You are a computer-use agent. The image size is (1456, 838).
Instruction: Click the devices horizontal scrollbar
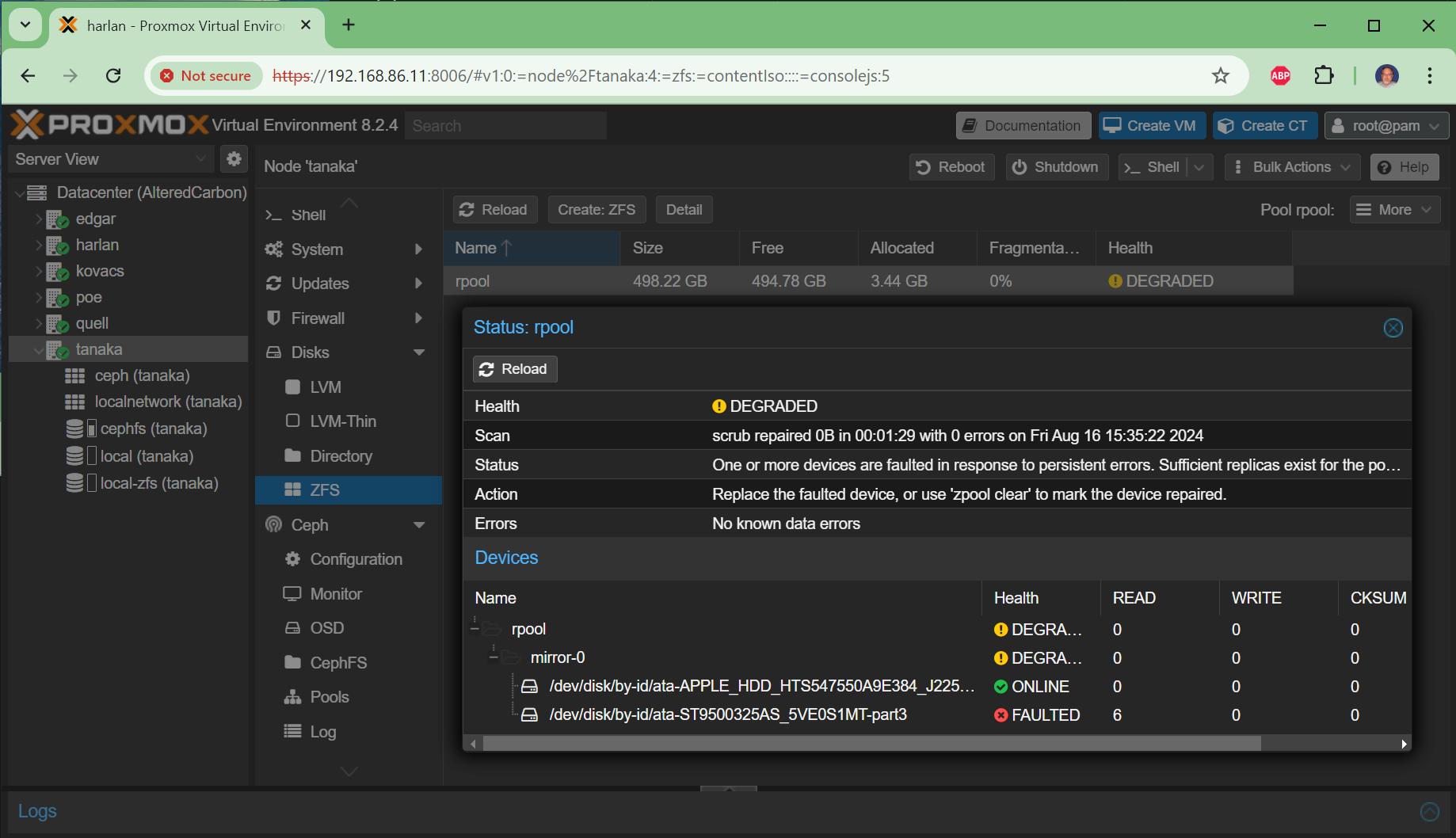coord(871,744)
